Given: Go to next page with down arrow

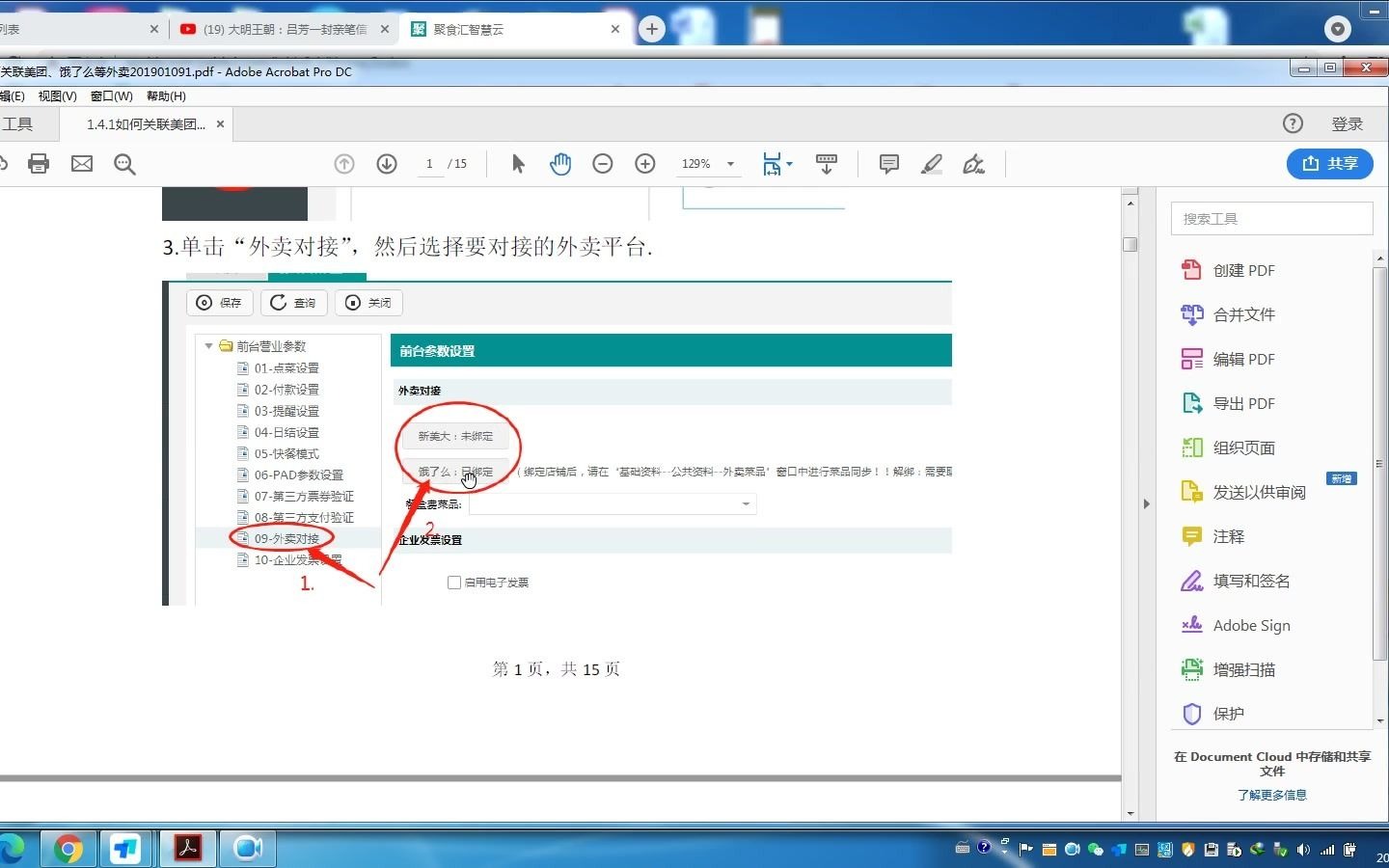Looking at the screenshot, I should pyautogui.click(x=387, y=164).
